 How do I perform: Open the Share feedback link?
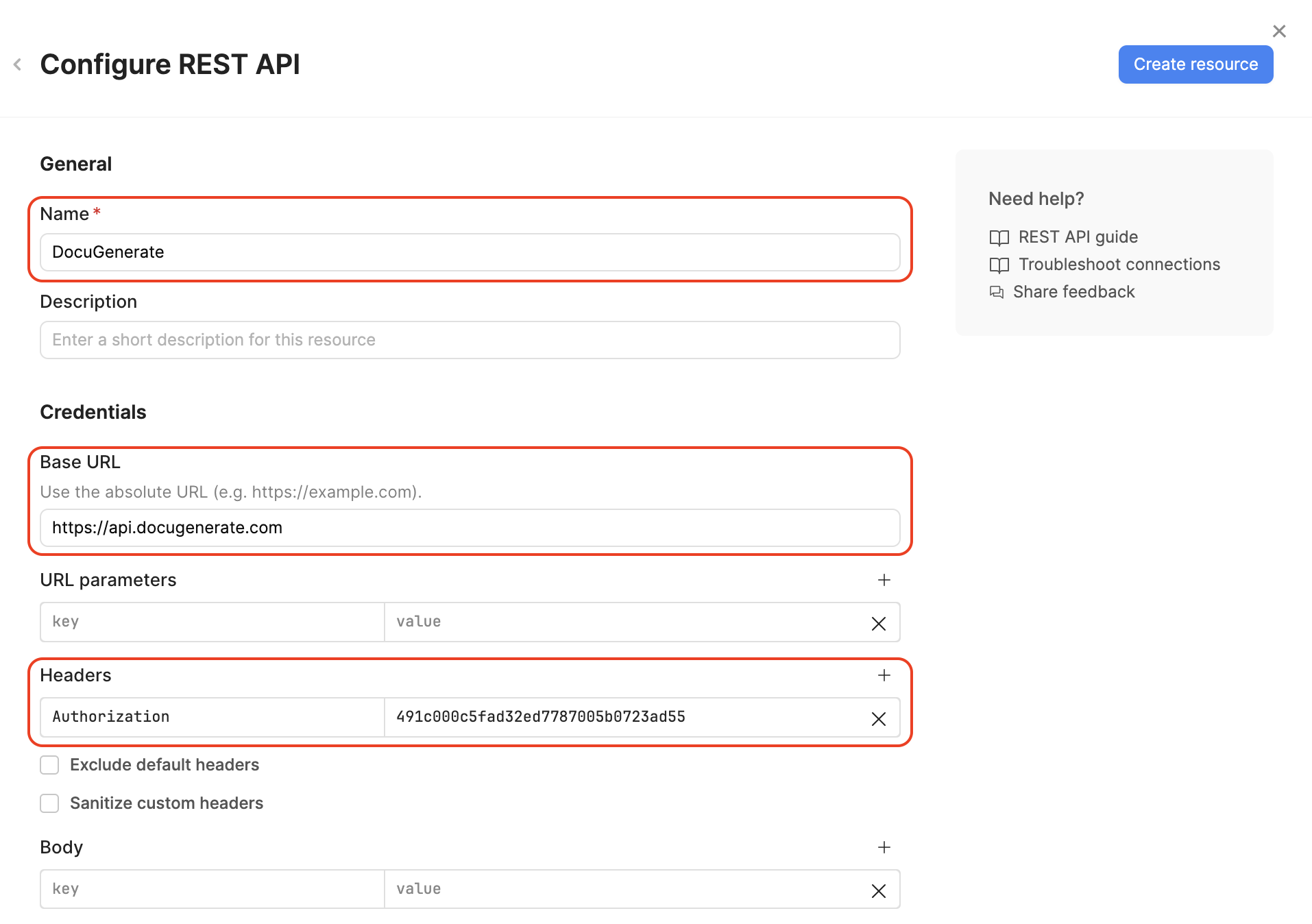click(x=1073, y=292)
